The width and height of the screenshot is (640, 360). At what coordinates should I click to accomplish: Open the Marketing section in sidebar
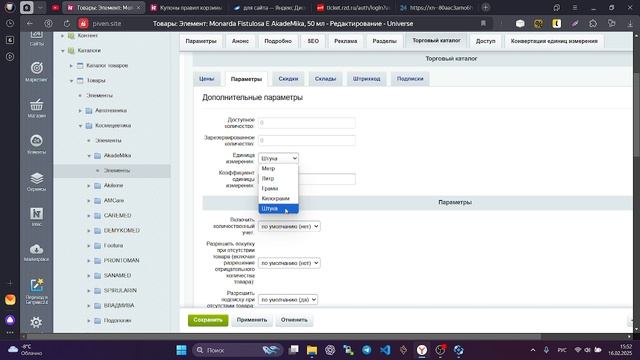[36, 72]
